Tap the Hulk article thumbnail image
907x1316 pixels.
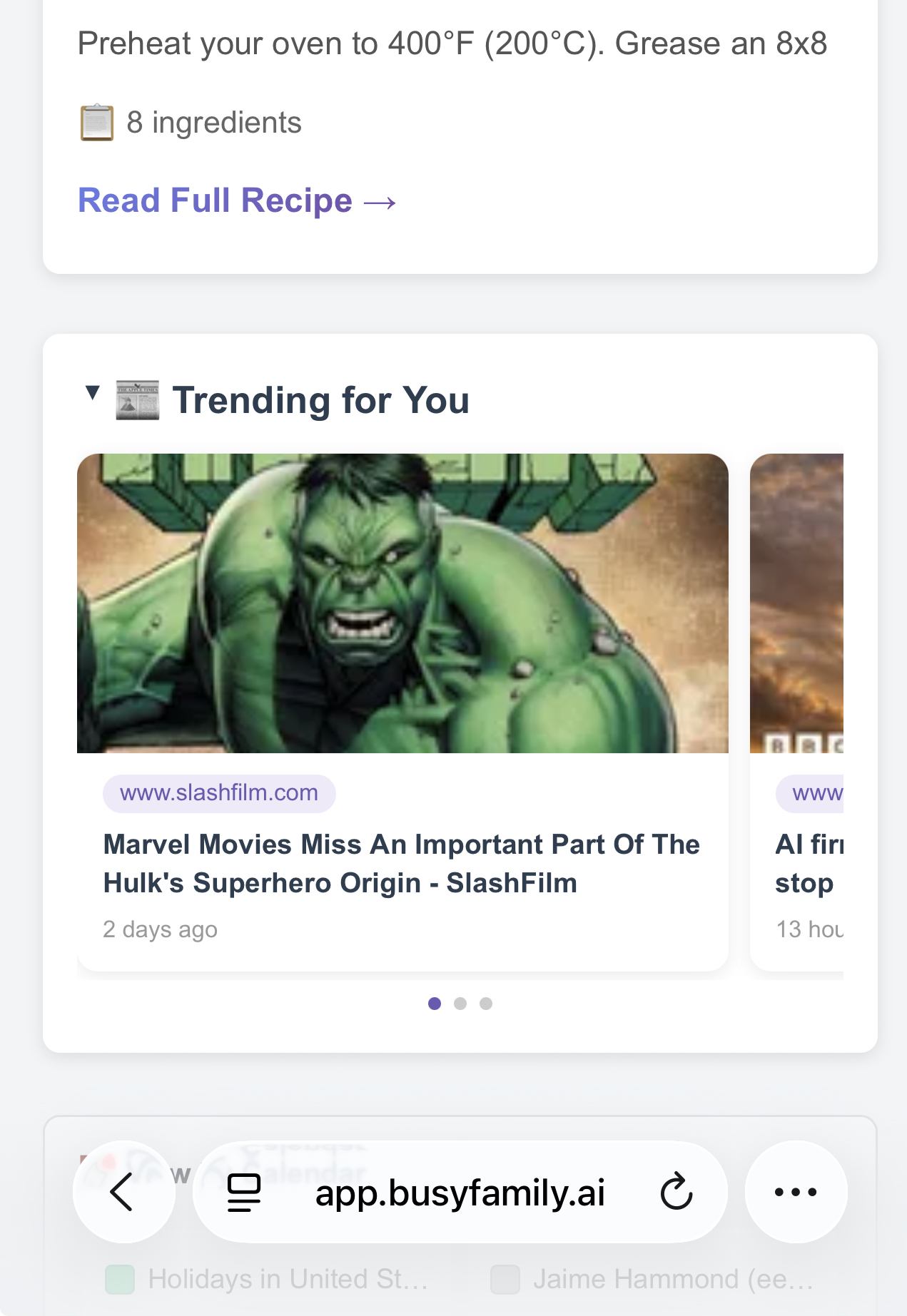pyautogui.click(x=402, y=603)
